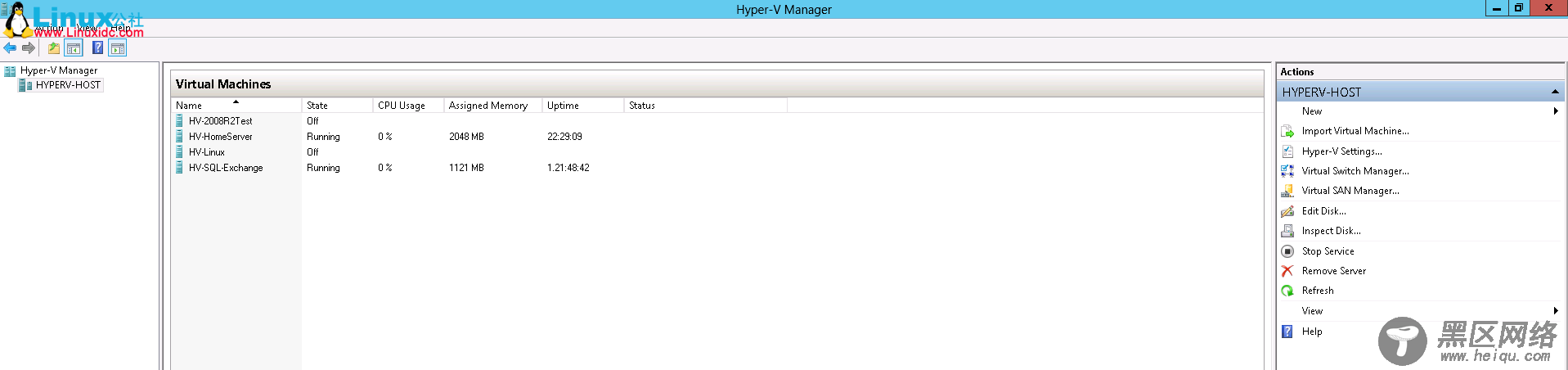Click the Inspect Disk action
The width and height of the screenshot is (1568, 370).
(1331, 231)
